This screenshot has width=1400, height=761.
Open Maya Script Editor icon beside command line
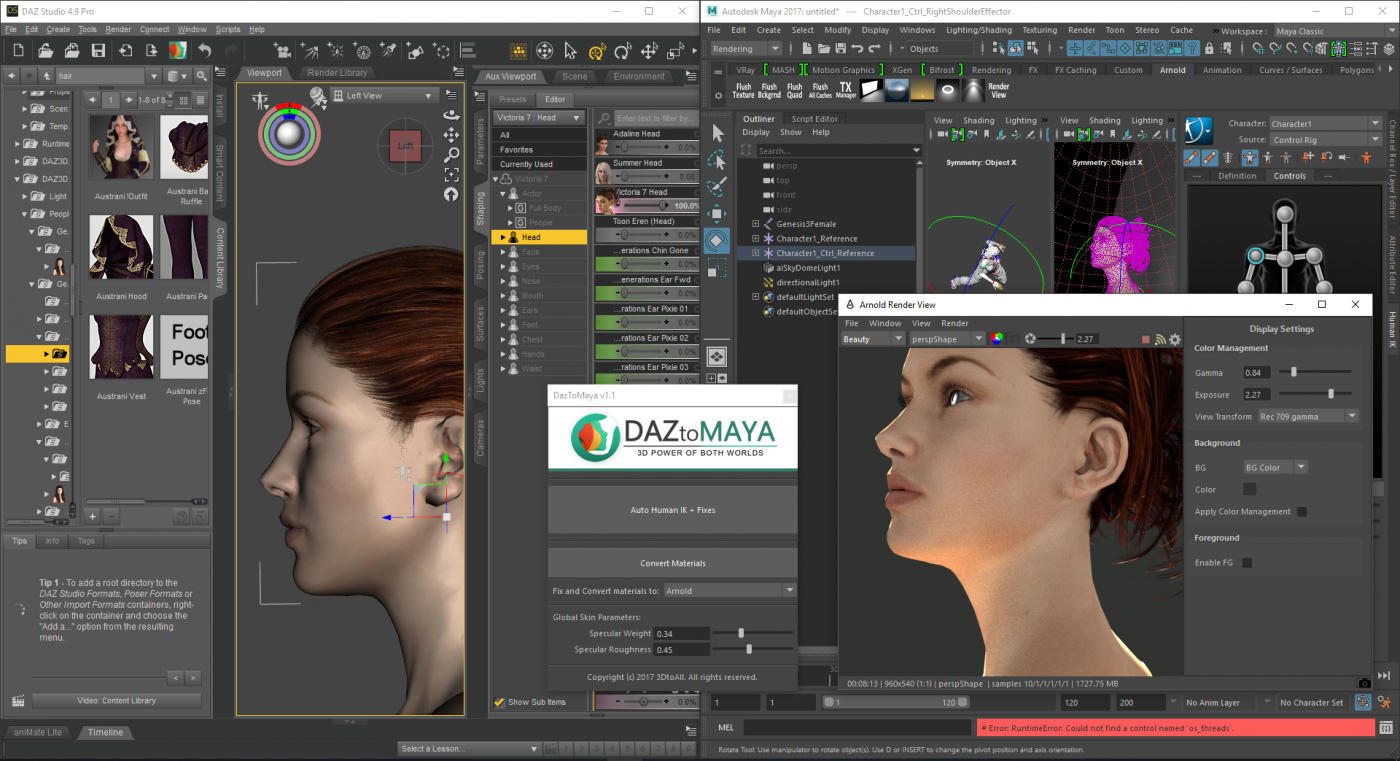click(x=1385, y=727)
